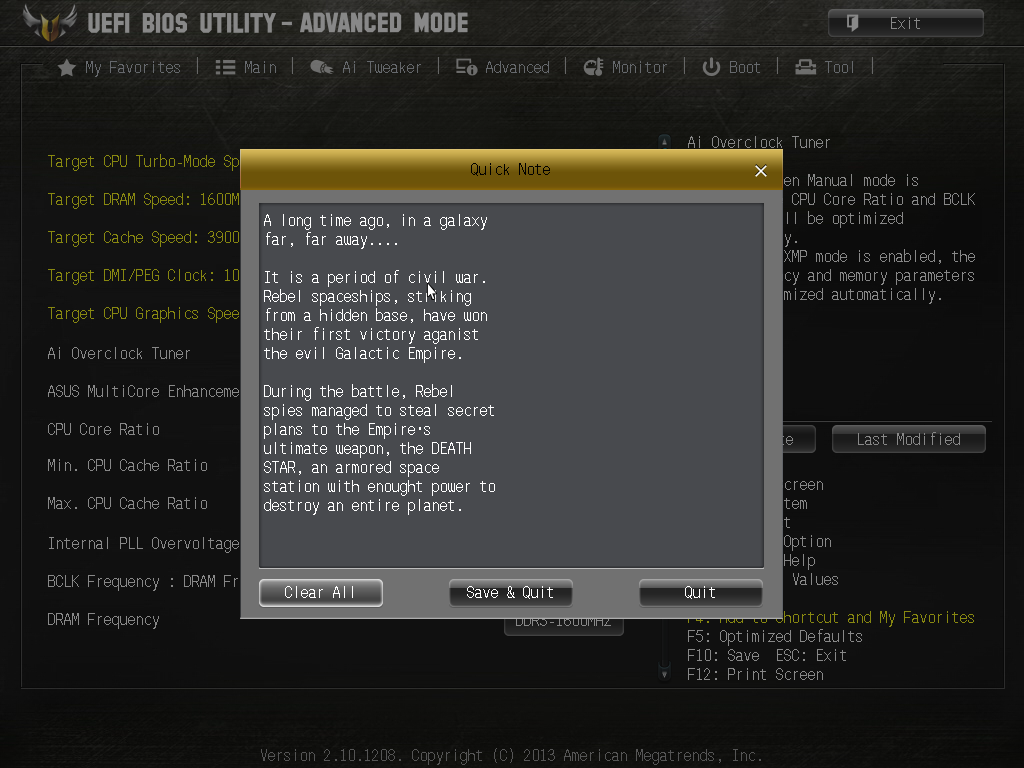Click the Exit button
Viewport: 1024px width, 768px height.
click(906, 24)
